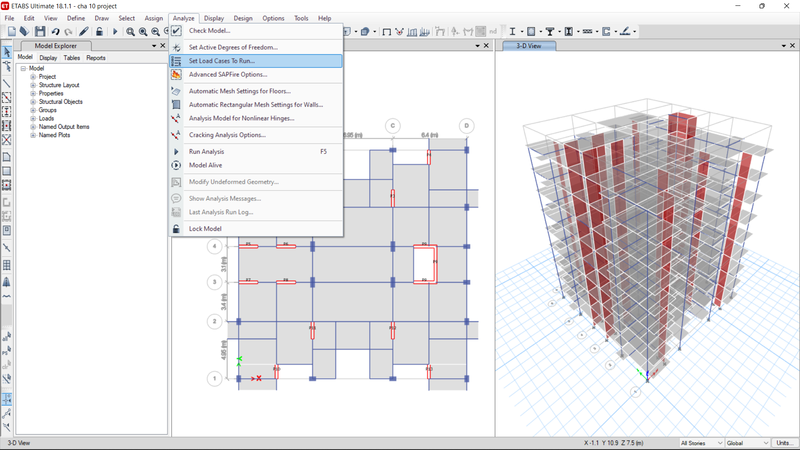Click grid bubble 3 in plan view
The width and height of the screenshot is (800, 450).
tap(214, 282)
